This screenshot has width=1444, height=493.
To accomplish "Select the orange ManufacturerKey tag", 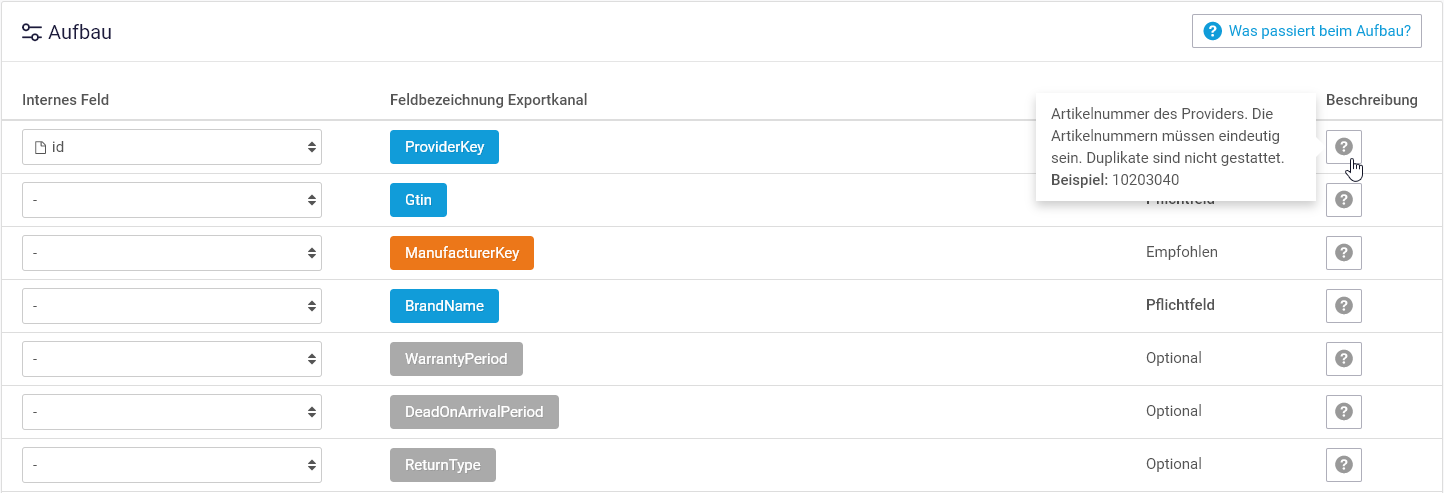I will (462, 253).
